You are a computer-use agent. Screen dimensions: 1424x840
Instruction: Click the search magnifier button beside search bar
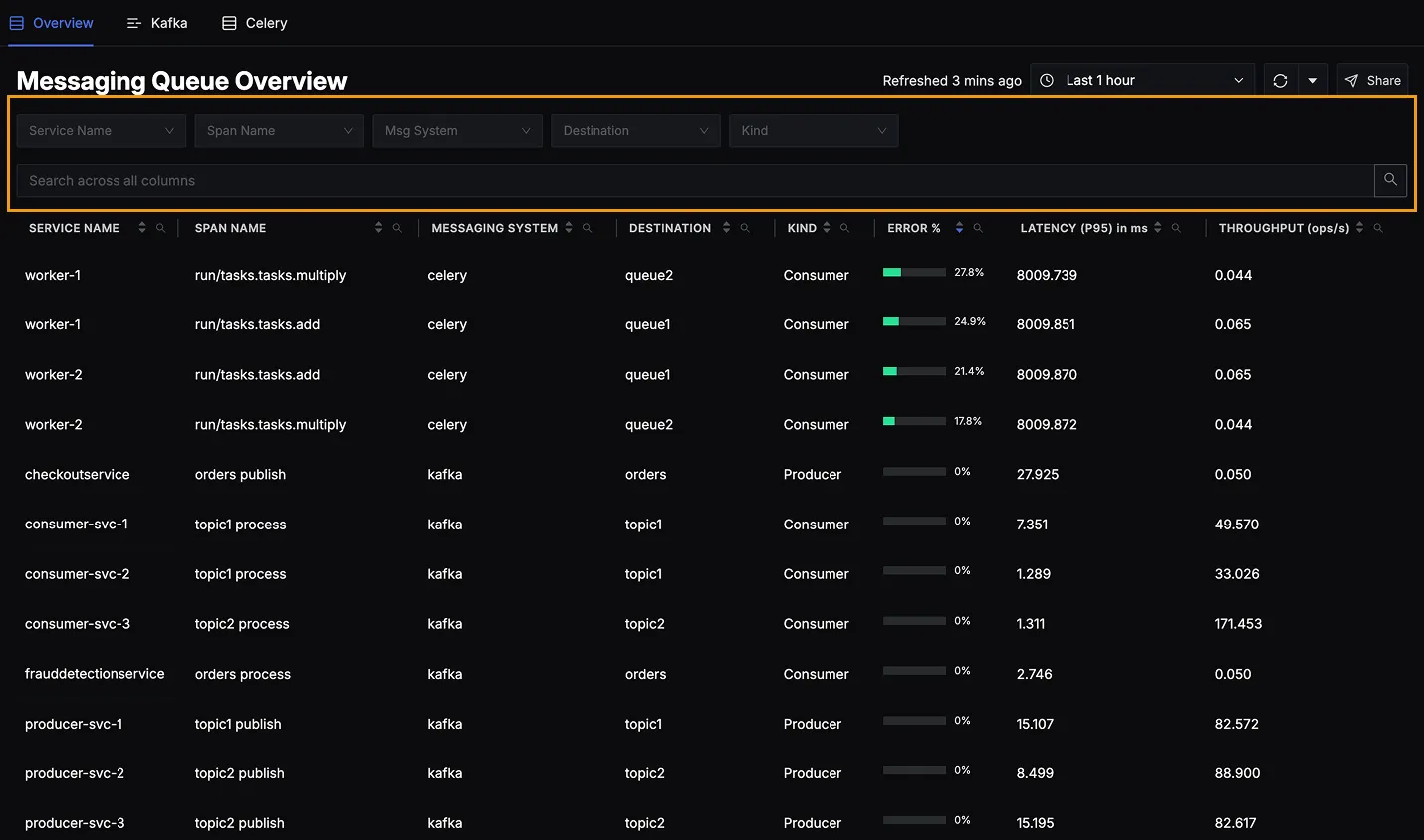coord(1390,180)
